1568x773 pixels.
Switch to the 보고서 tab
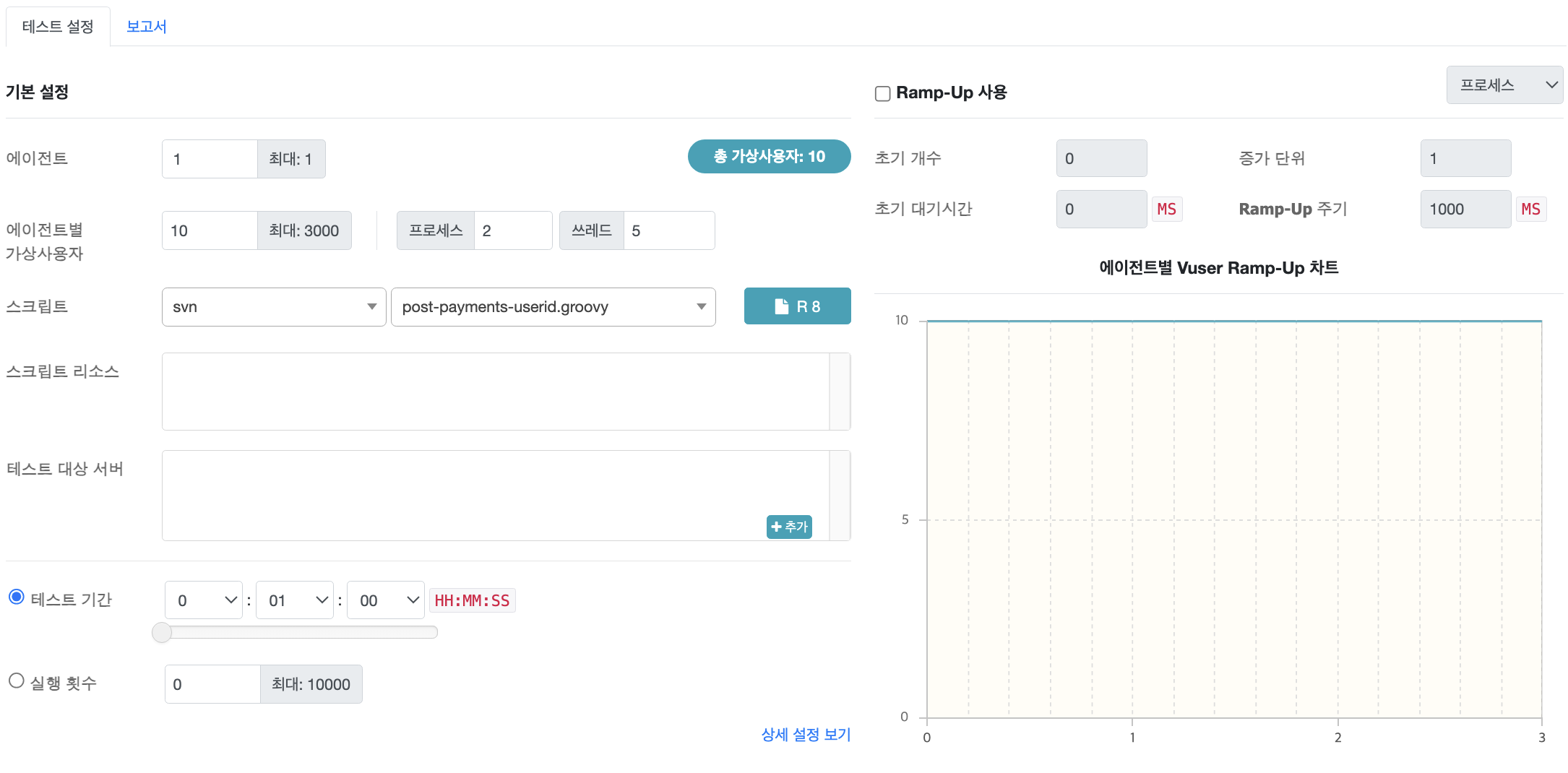click(146, 26)
